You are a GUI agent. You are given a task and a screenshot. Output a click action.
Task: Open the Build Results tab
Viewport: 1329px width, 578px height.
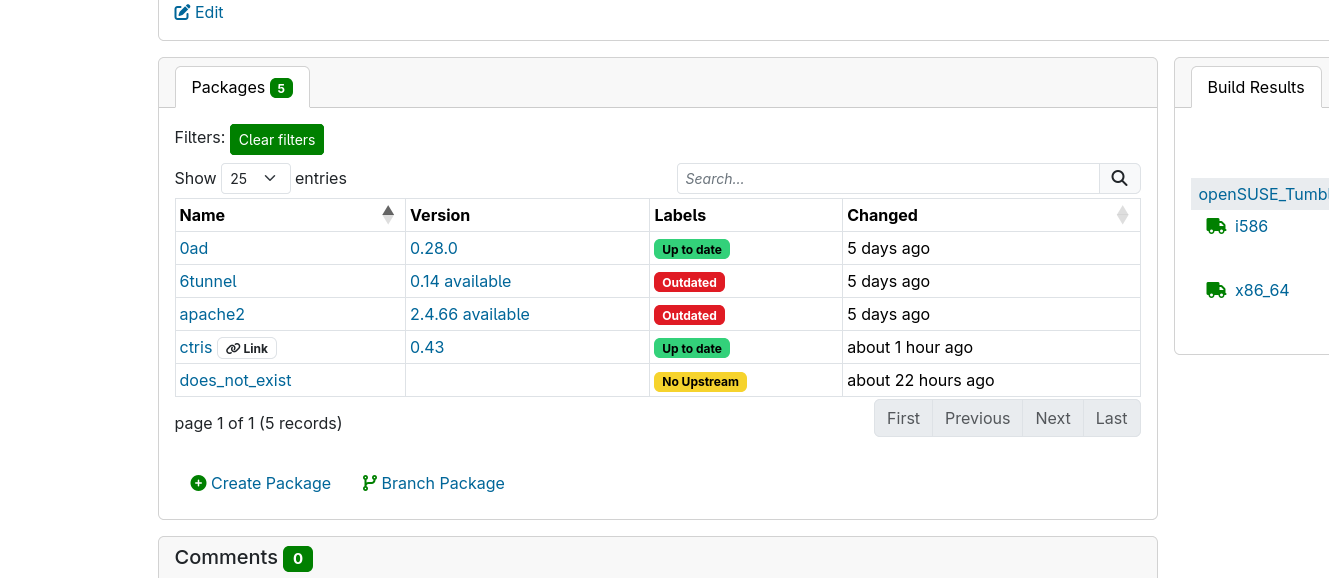[1255, 88]
